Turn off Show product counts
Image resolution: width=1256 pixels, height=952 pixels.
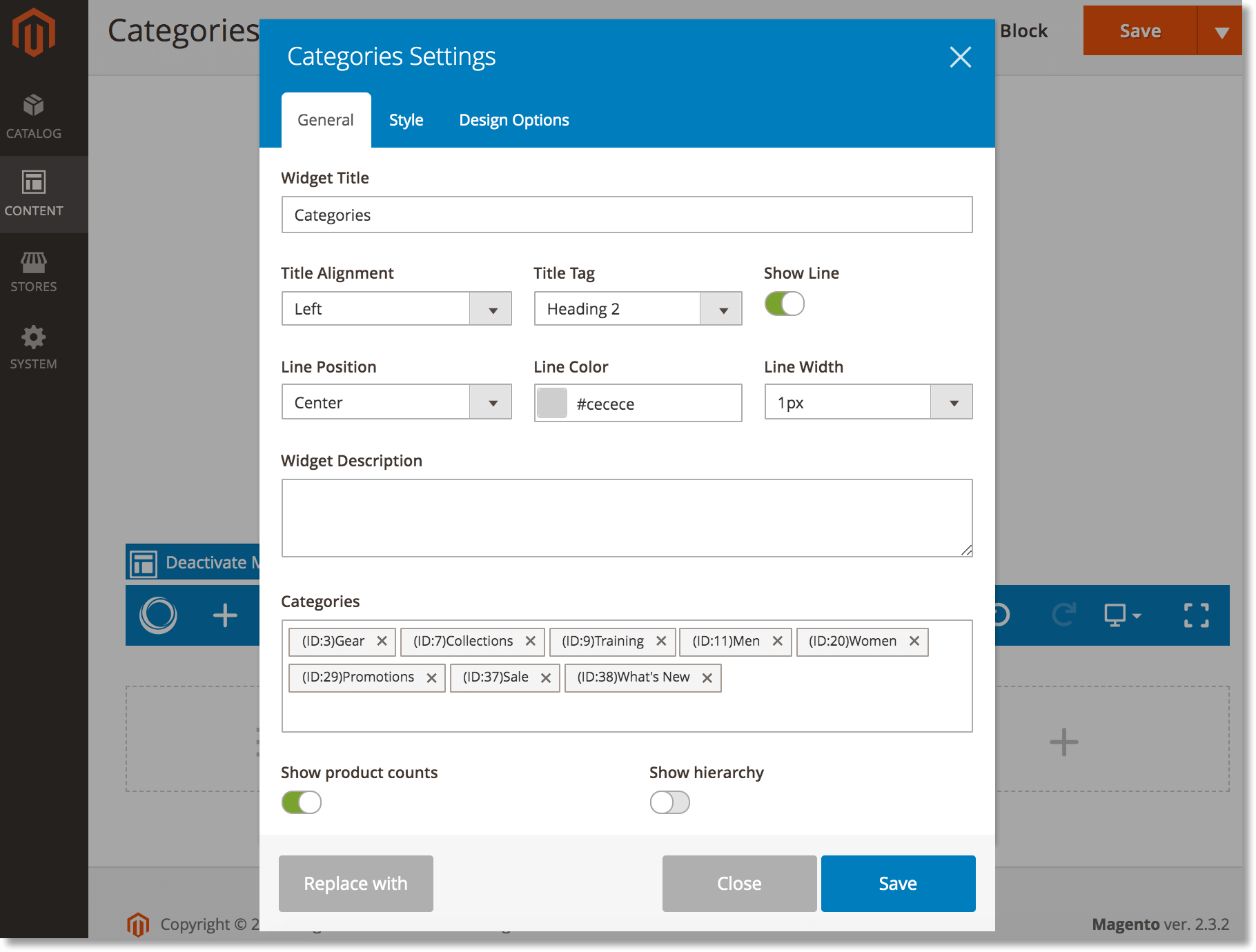pyautogui.click(x=301, y=802)
